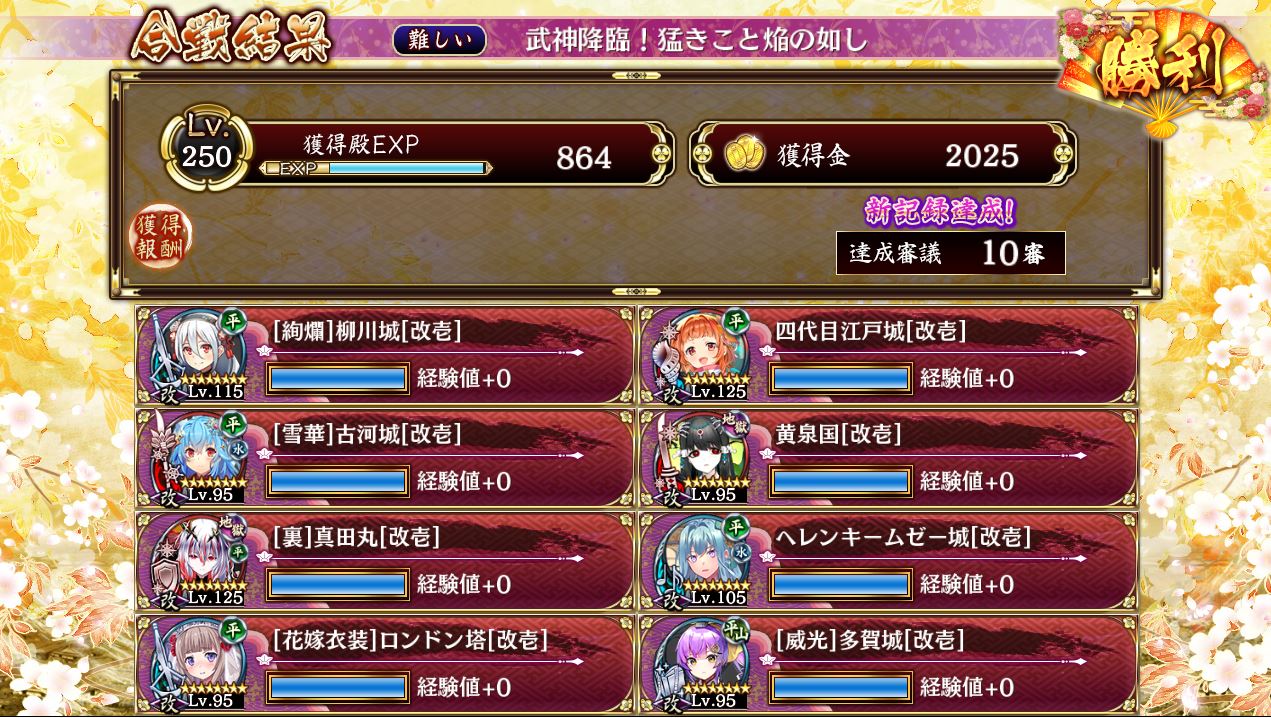Click the blue experience bar of 黄泉国
Screen dimensions: 1271x718
pos(841,481)
